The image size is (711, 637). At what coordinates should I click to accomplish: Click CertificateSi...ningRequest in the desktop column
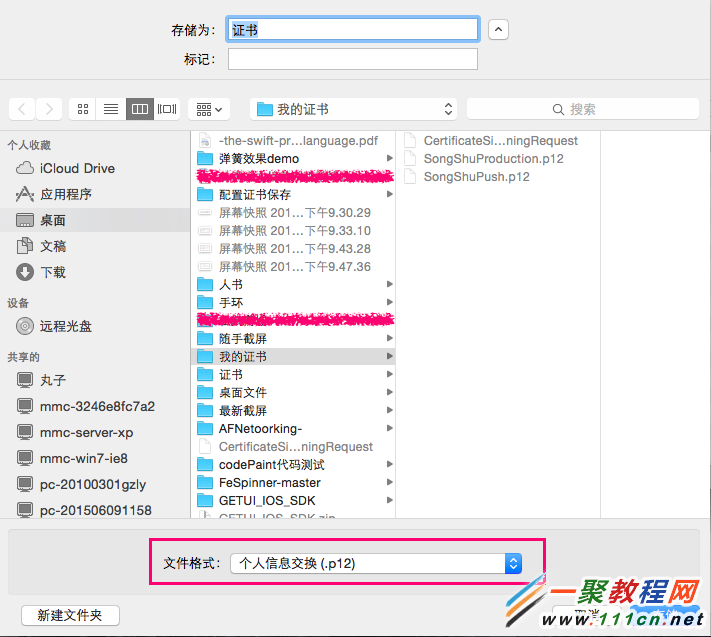pos(293,447)
